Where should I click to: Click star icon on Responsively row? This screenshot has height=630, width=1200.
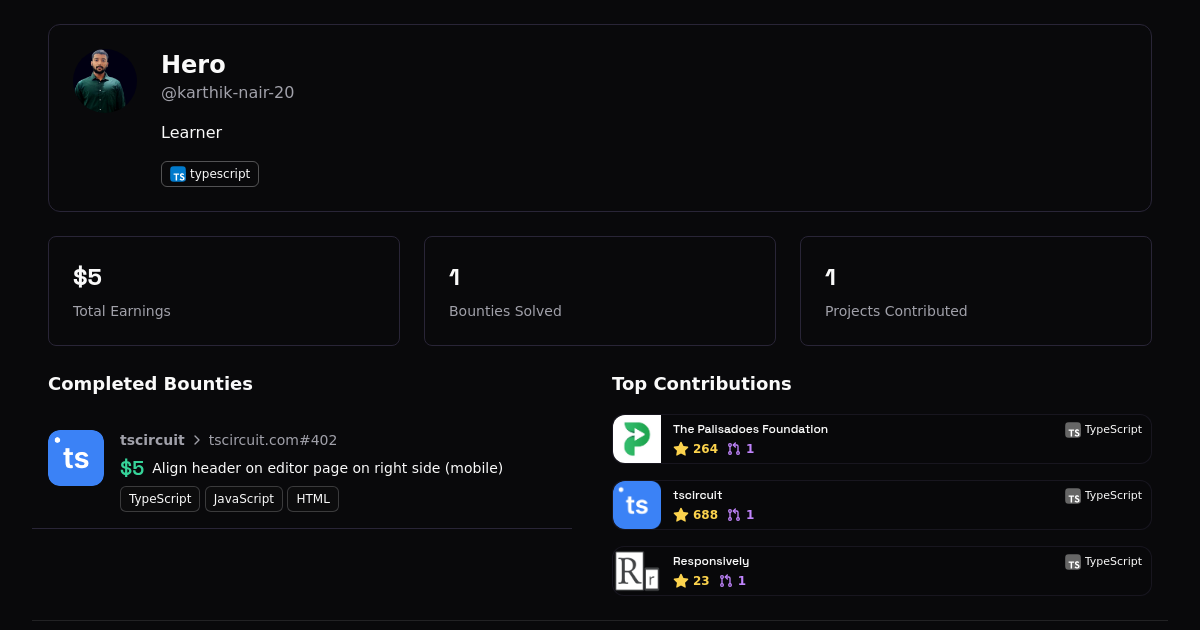(681, 581)
